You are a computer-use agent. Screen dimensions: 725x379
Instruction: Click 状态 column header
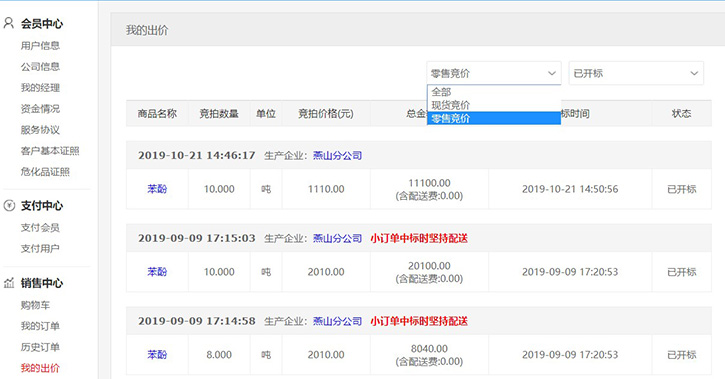(682, 114)
